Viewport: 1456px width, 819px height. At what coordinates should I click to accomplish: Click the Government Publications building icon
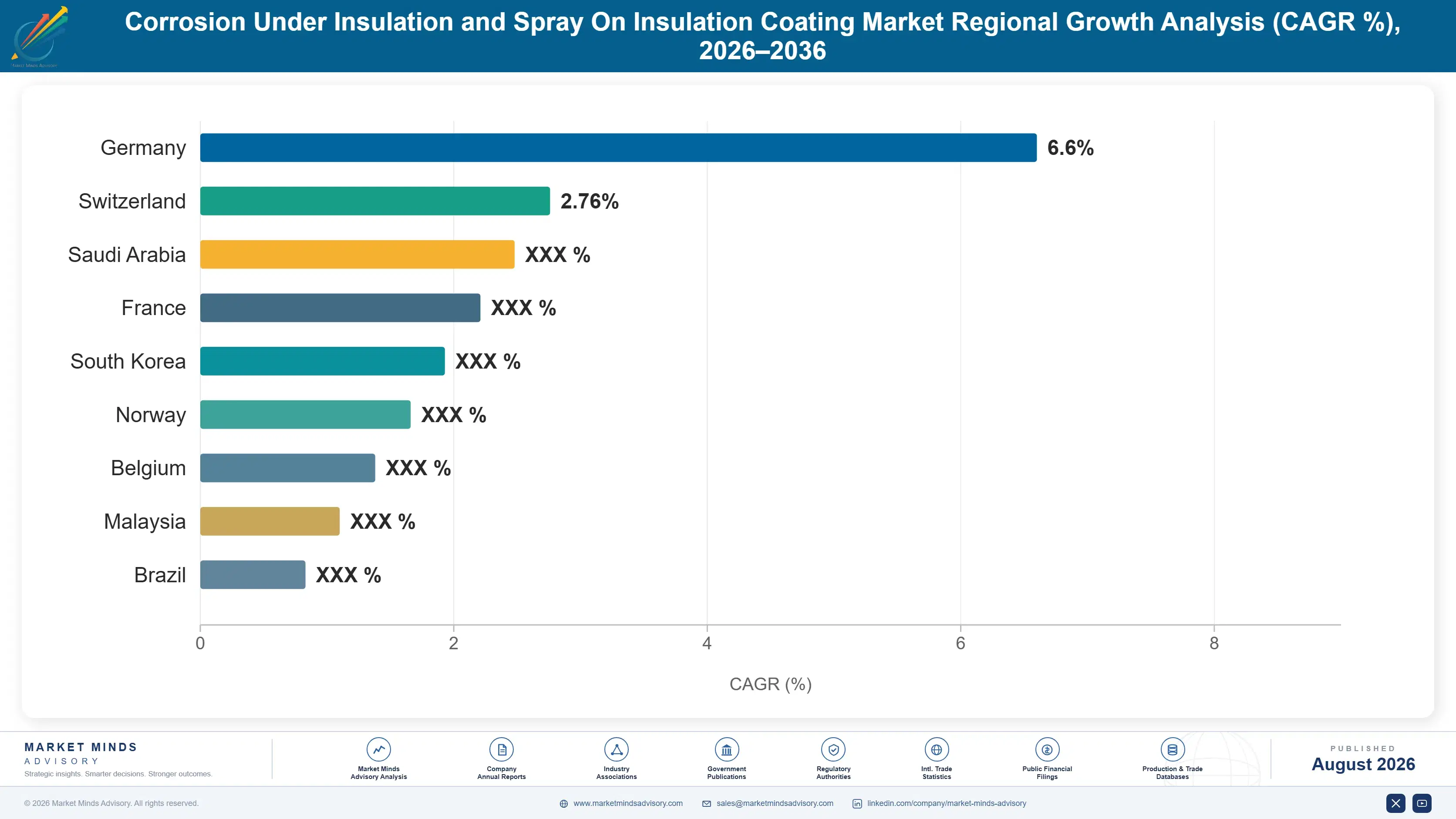pos(726,749)
